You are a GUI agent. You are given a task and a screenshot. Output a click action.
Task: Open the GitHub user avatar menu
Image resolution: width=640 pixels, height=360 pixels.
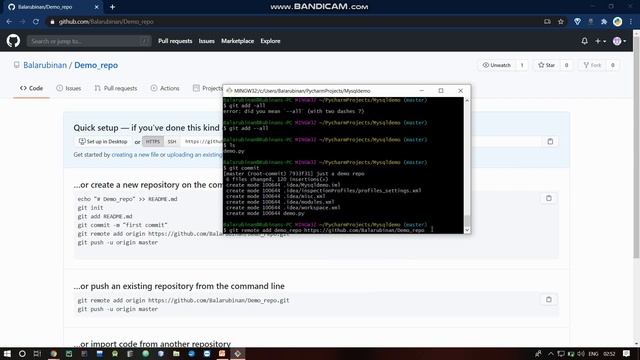click(x=619, y=41)
